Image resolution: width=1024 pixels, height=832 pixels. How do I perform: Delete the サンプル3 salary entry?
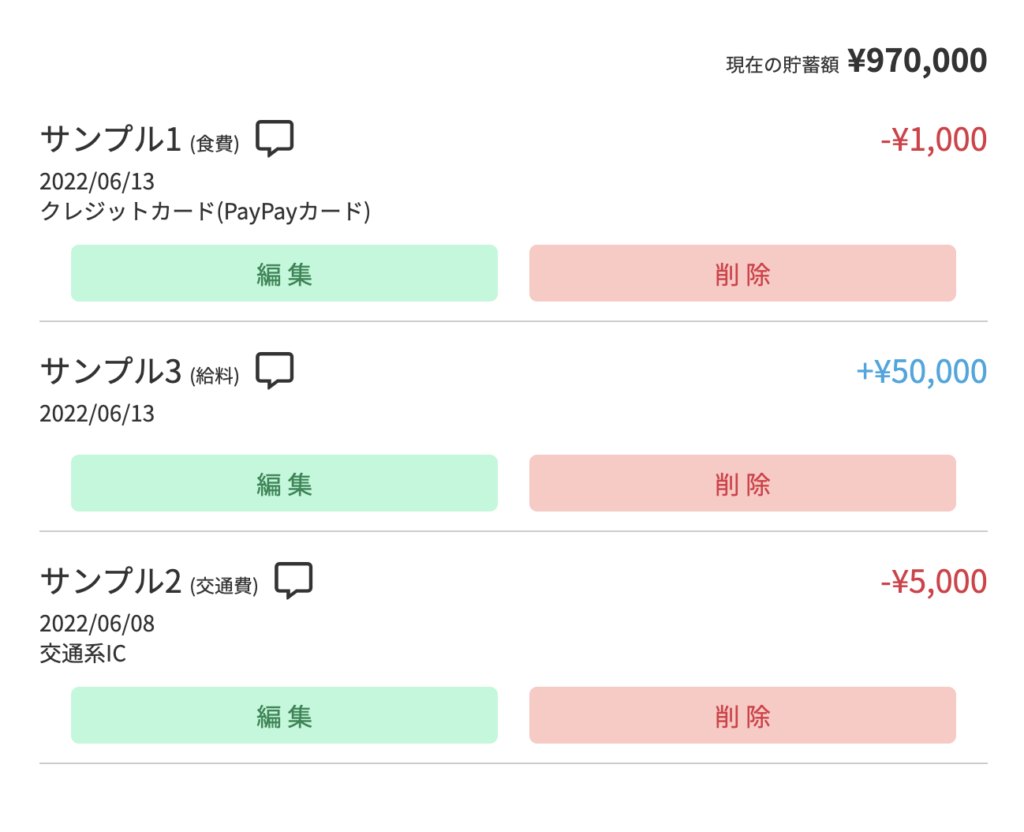point(743,483)
